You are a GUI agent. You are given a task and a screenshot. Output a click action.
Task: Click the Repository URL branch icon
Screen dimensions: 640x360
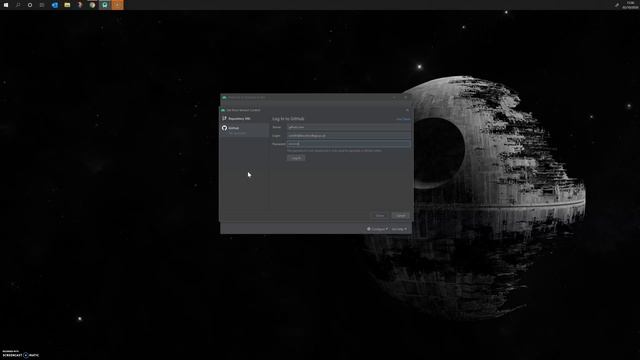224,118
